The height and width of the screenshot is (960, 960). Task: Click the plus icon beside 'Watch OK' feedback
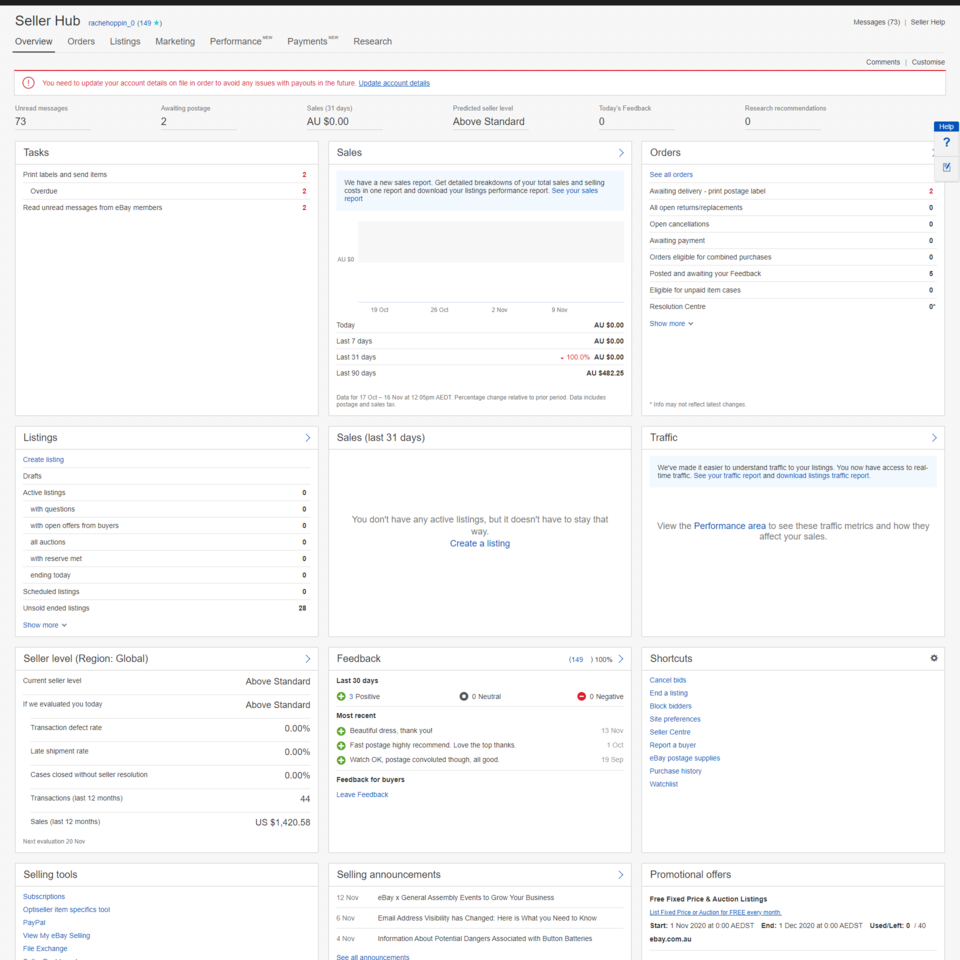point(341,760)
